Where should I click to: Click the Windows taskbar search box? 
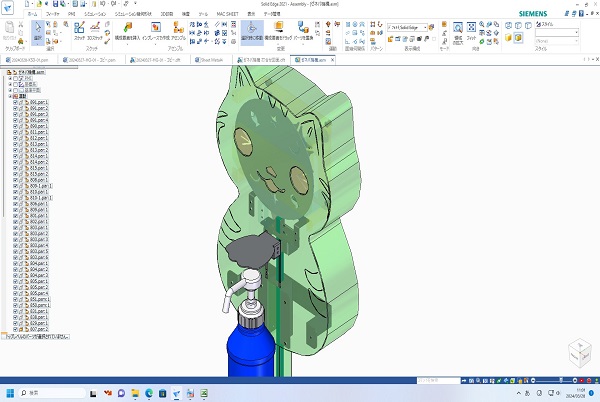tap(52, 393)
